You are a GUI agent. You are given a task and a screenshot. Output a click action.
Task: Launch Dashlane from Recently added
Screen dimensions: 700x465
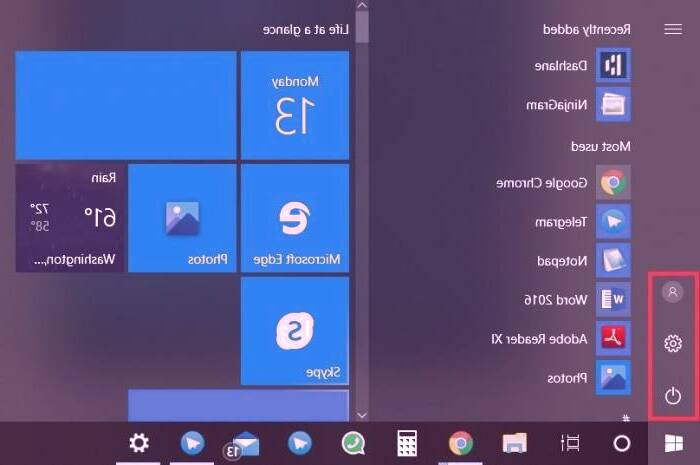point(583,66)
